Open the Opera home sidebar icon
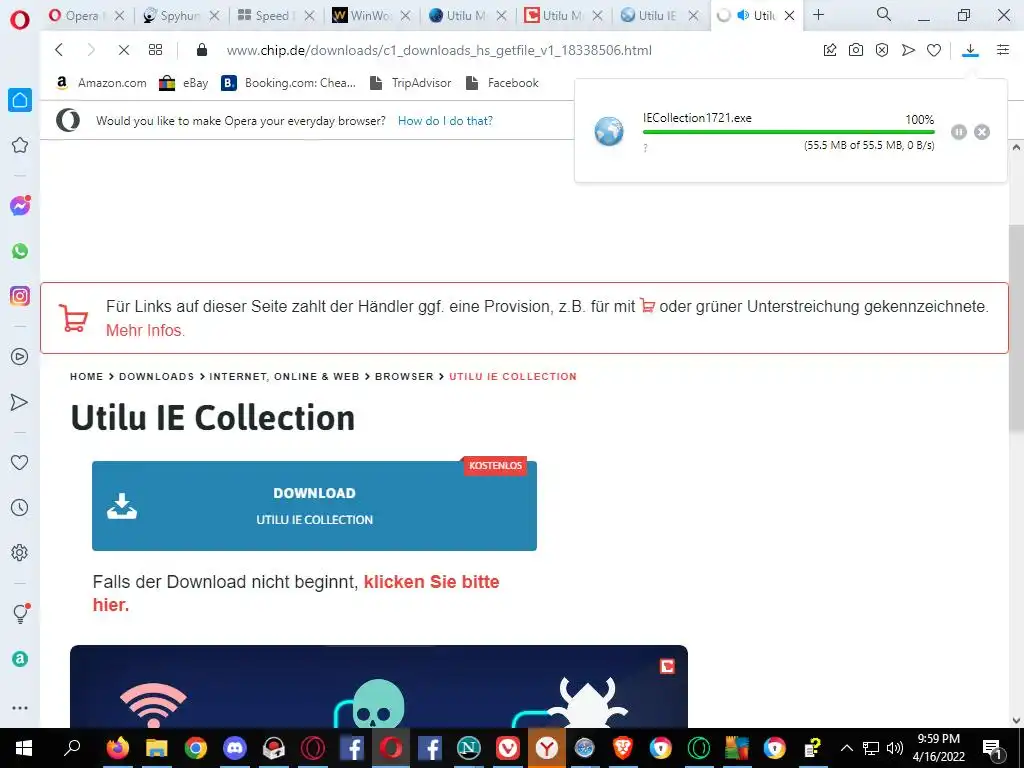The width and height of the screenshot is (1024, 768). (x=20, y=100)
